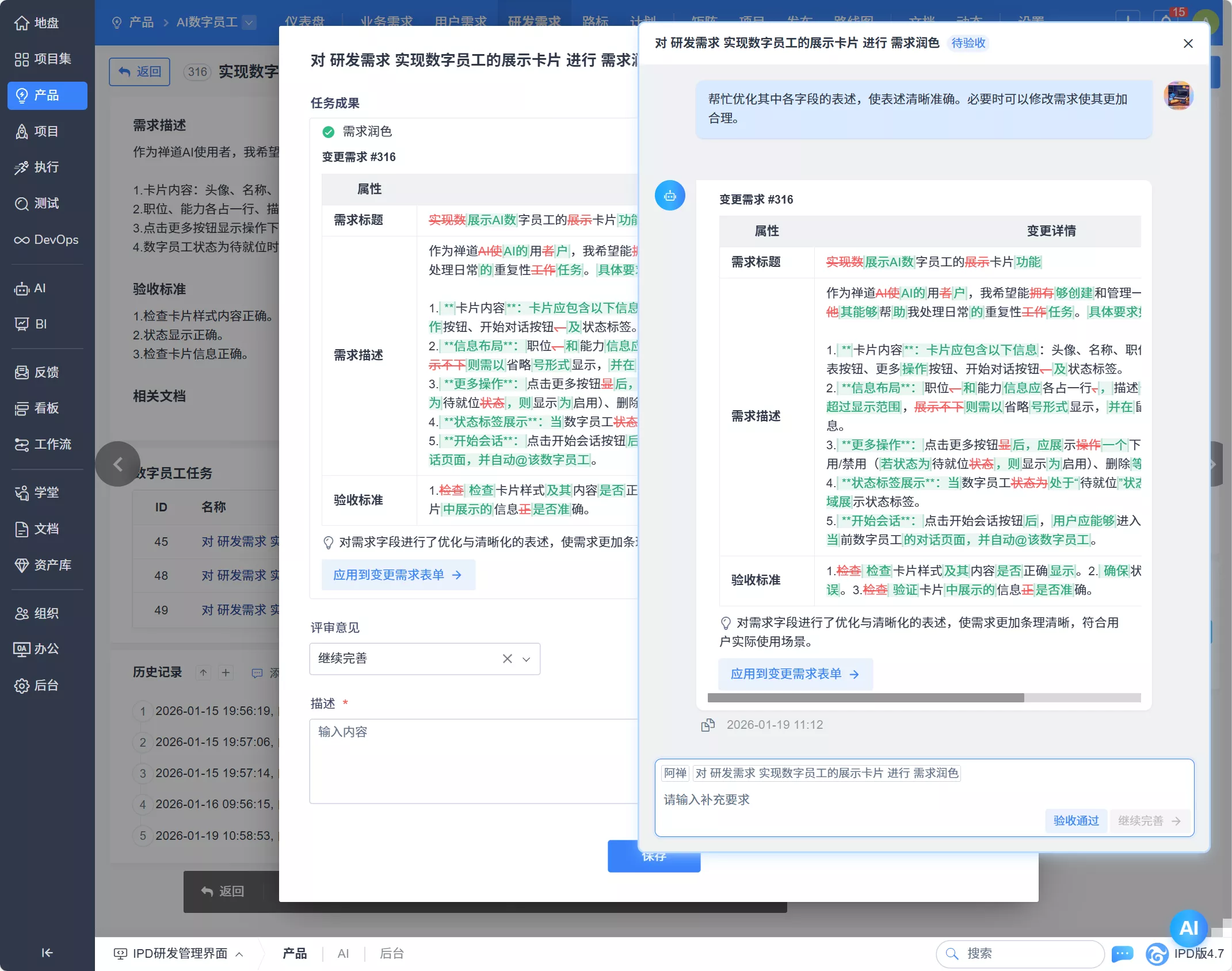Click the 验收通过 acceptance button

click(1075, 821)
